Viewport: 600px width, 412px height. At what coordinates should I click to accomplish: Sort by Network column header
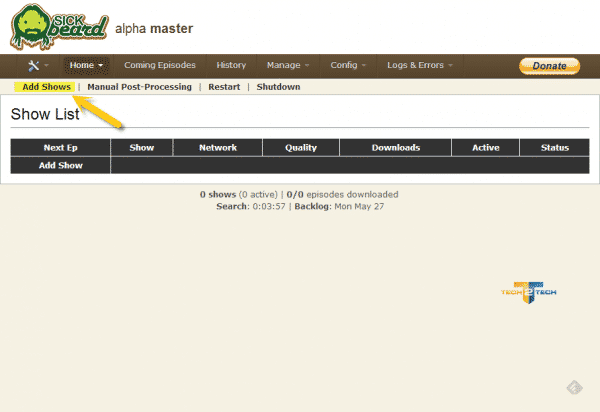pyautogui.click(x=218, y=148)
